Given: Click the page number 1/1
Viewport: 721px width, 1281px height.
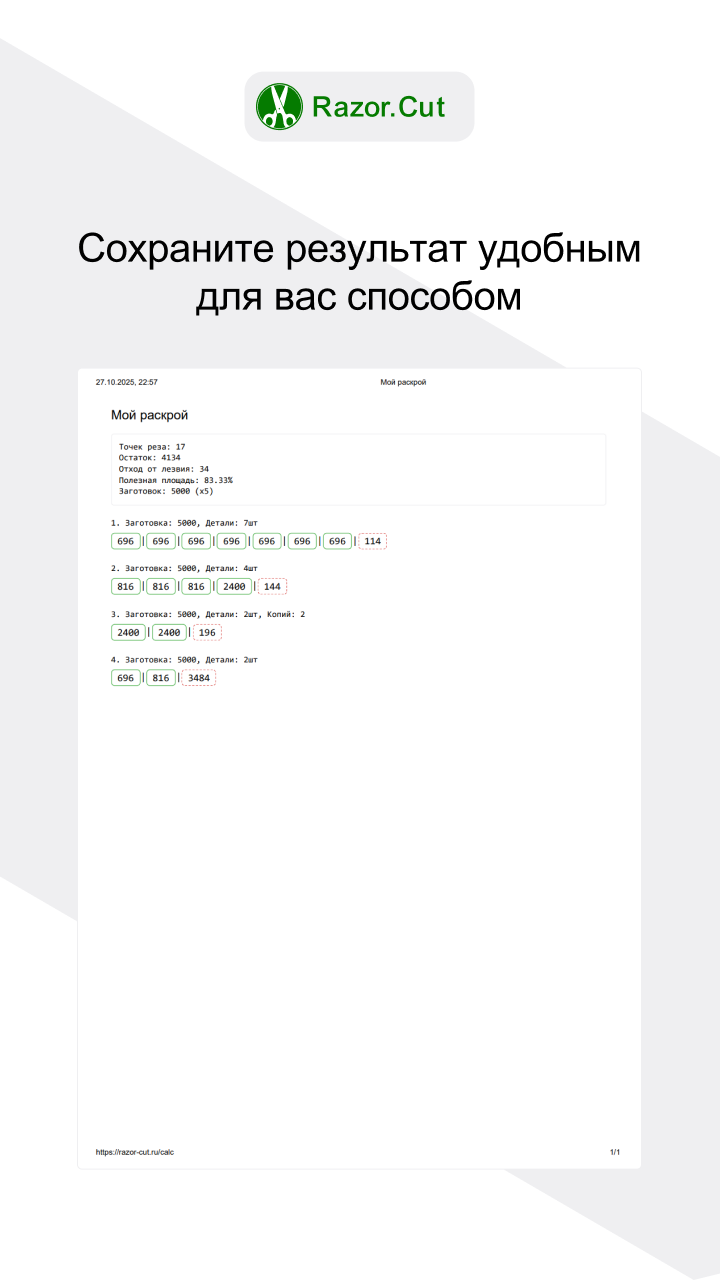Looking at the screenshot, I should coord(615,1152).
